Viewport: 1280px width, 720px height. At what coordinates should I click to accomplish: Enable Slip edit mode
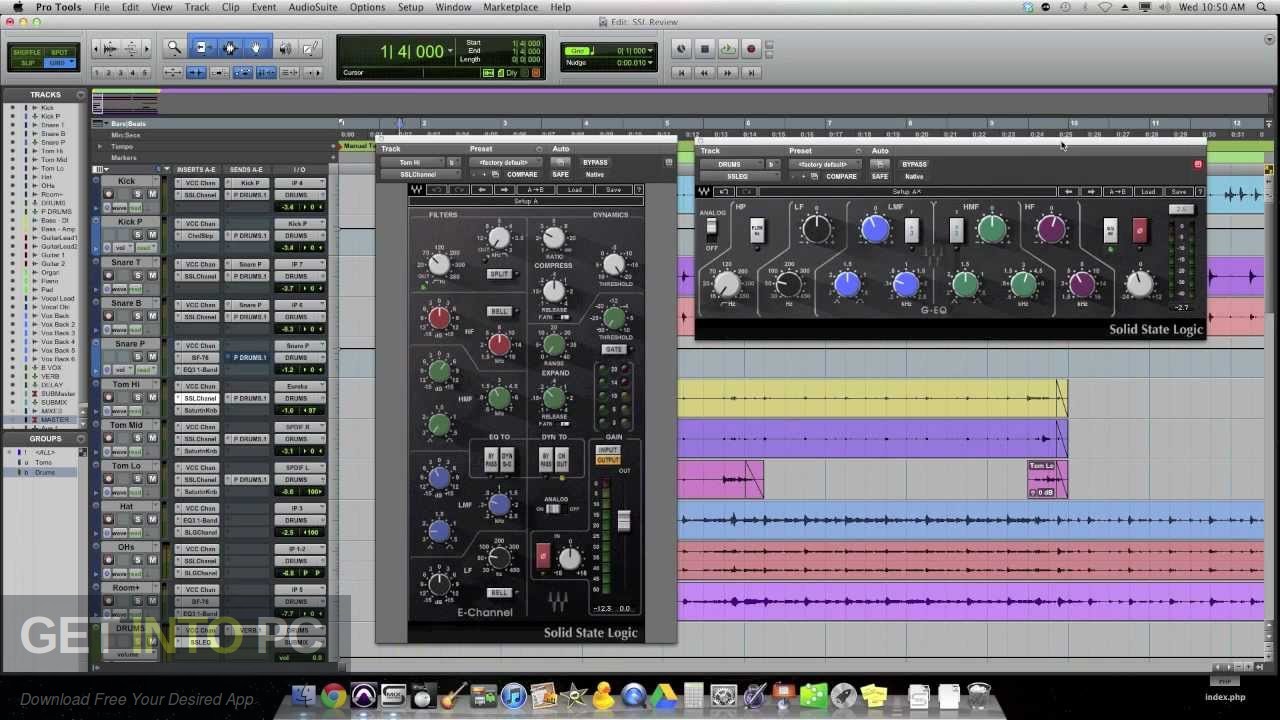27,63
